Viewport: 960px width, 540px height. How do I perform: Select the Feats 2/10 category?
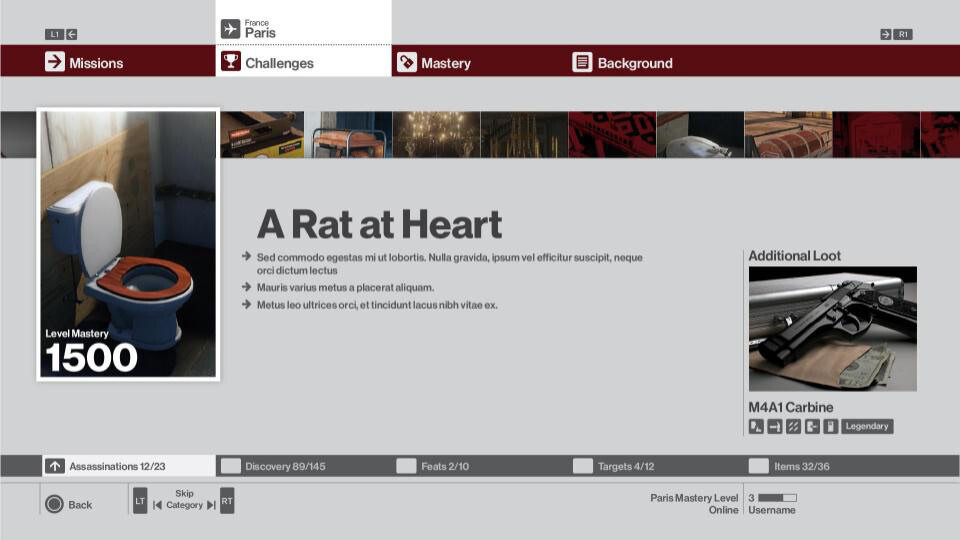(x=480, y=466)
